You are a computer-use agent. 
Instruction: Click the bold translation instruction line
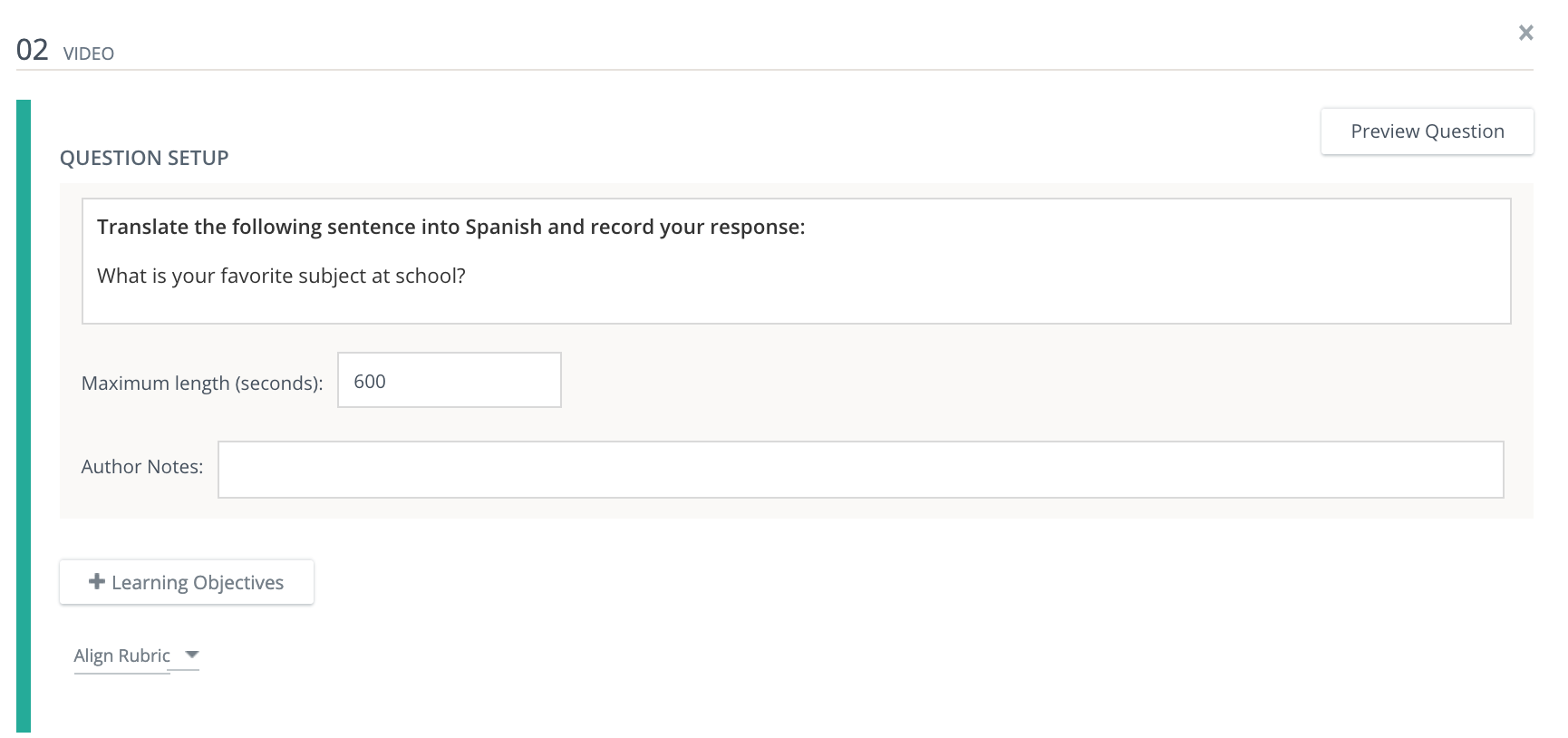click(x=450, y=227)
